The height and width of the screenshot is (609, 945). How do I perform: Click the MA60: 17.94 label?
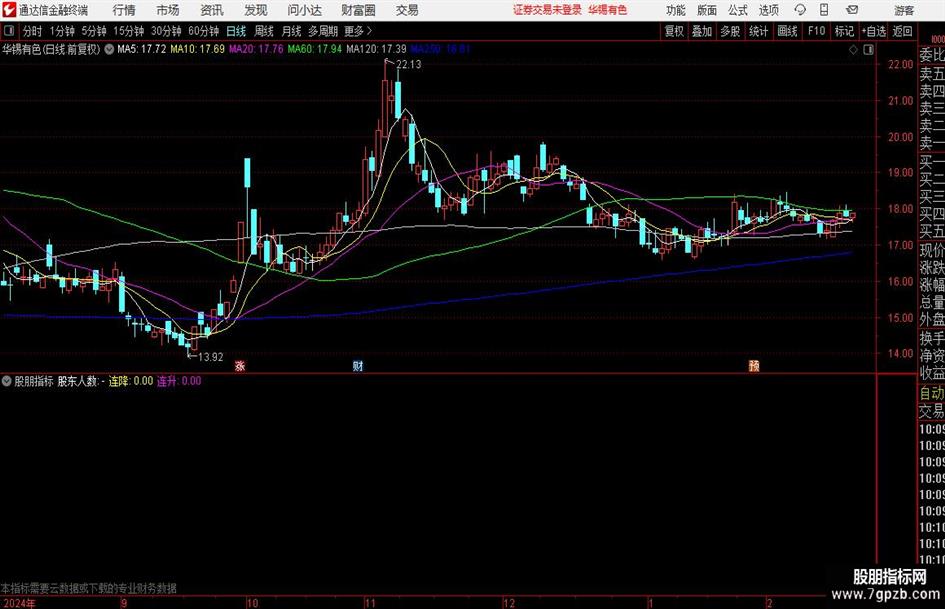[315, 49]
